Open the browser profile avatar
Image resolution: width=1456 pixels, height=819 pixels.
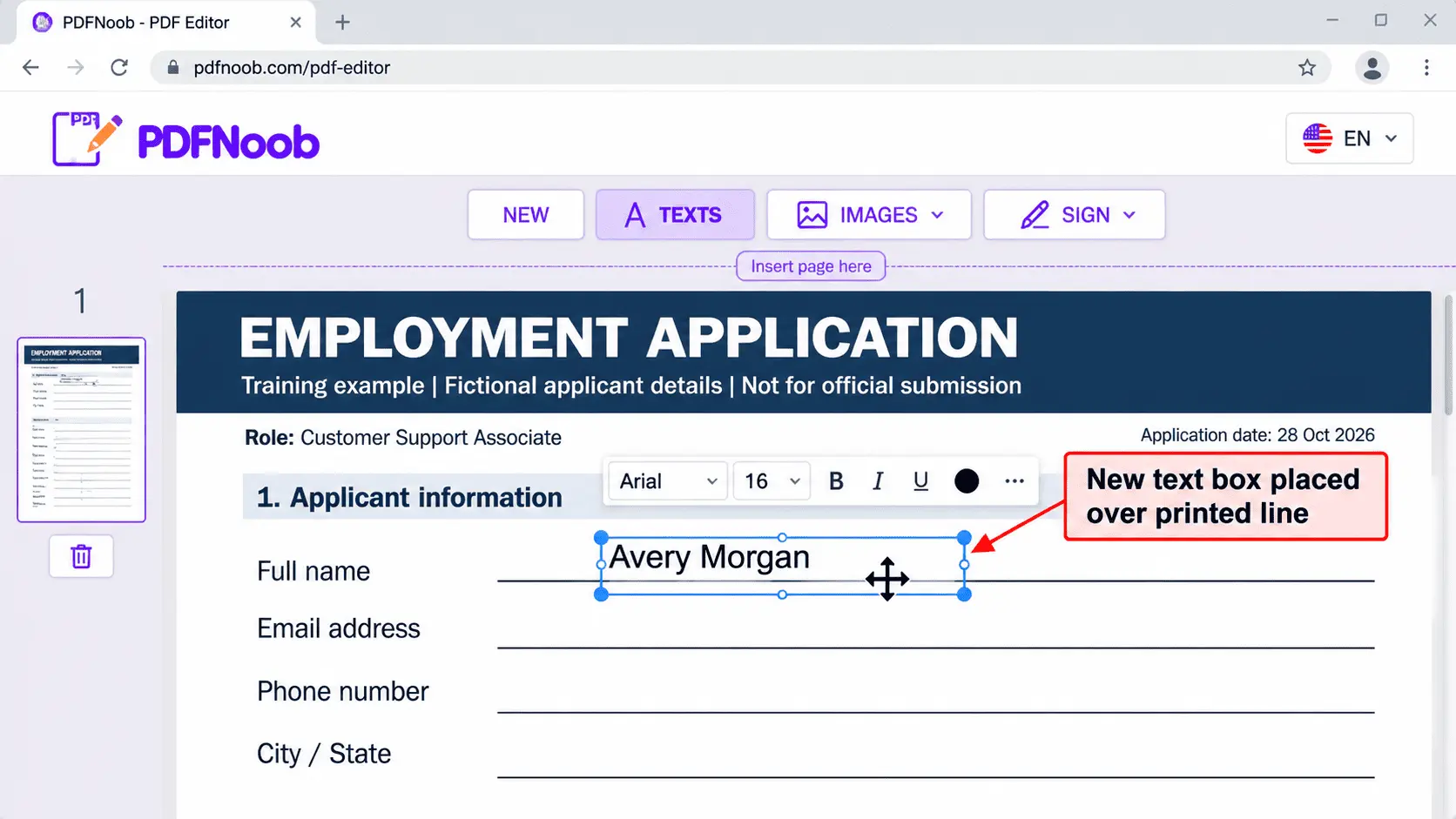coord(1372,68)
